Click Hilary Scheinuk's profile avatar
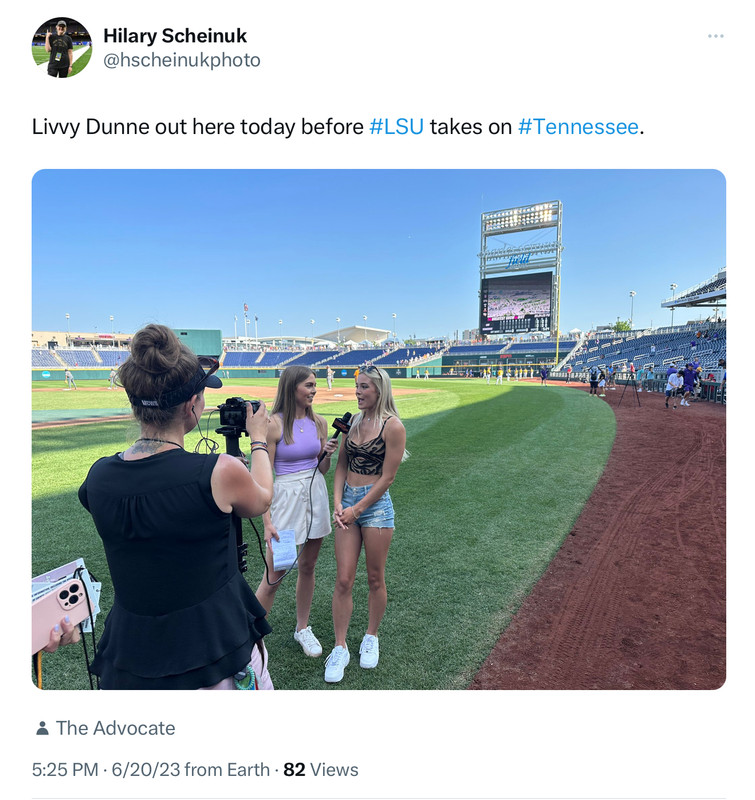The image size is (755, 800). pyautogui.click(x=62, y=47)
